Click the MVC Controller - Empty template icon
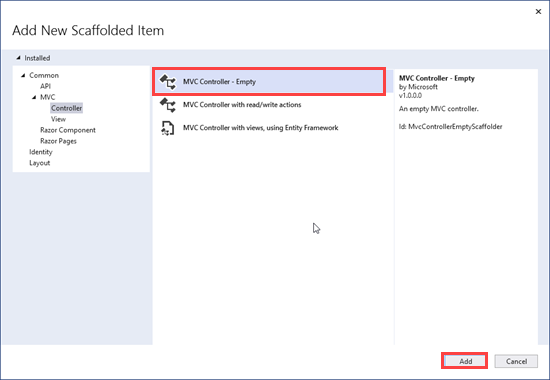The image size is (550, 380). point(168,82)
